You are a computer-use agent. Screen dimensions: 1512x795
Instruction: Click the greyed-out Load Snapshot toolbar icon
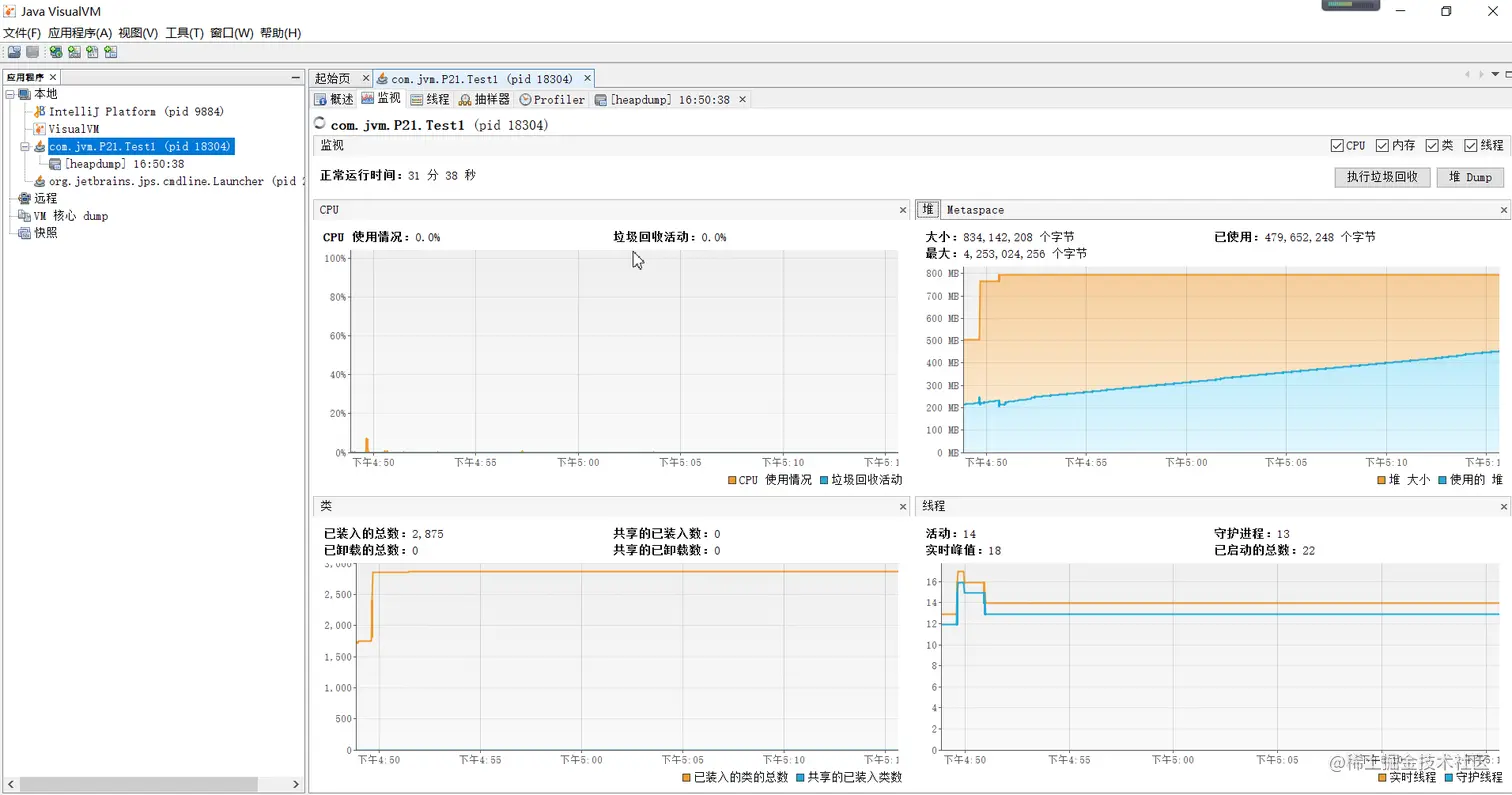point(32,52)
